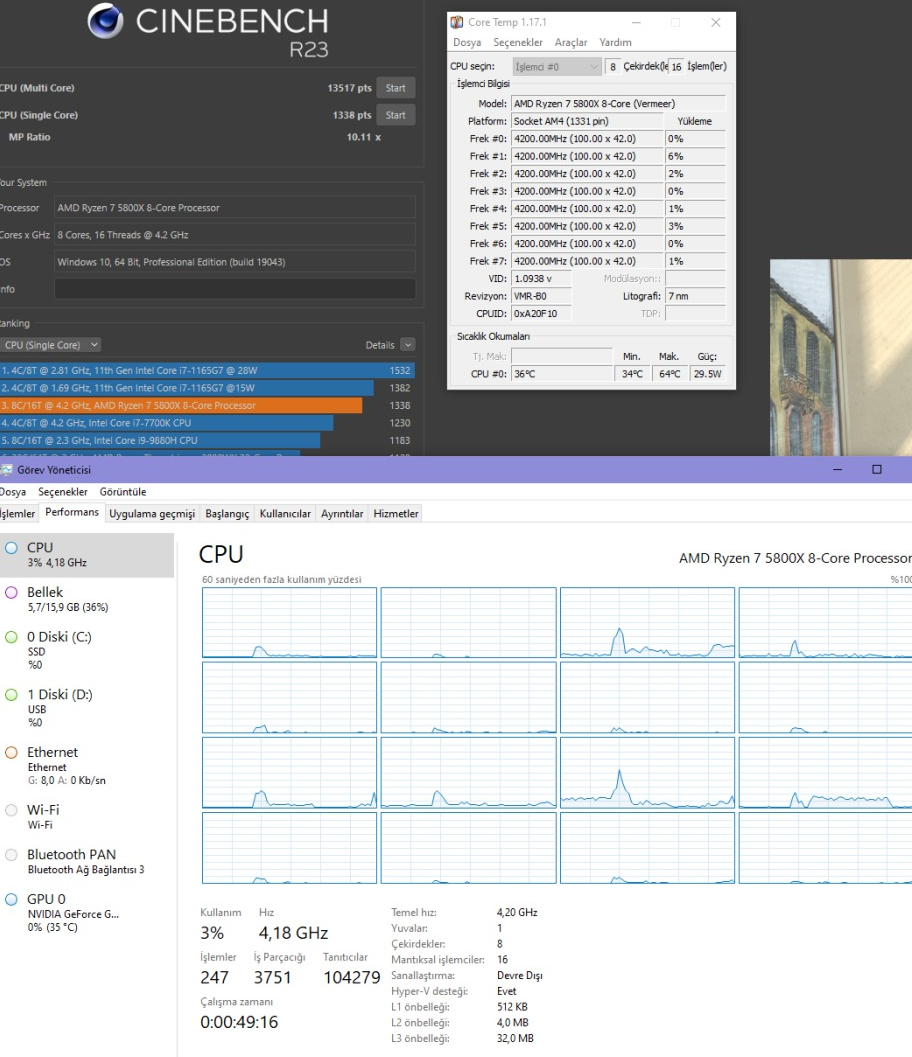Click the VID 1.0938 v value
Screen dimensions: 912x1057
tap(541, 279)
